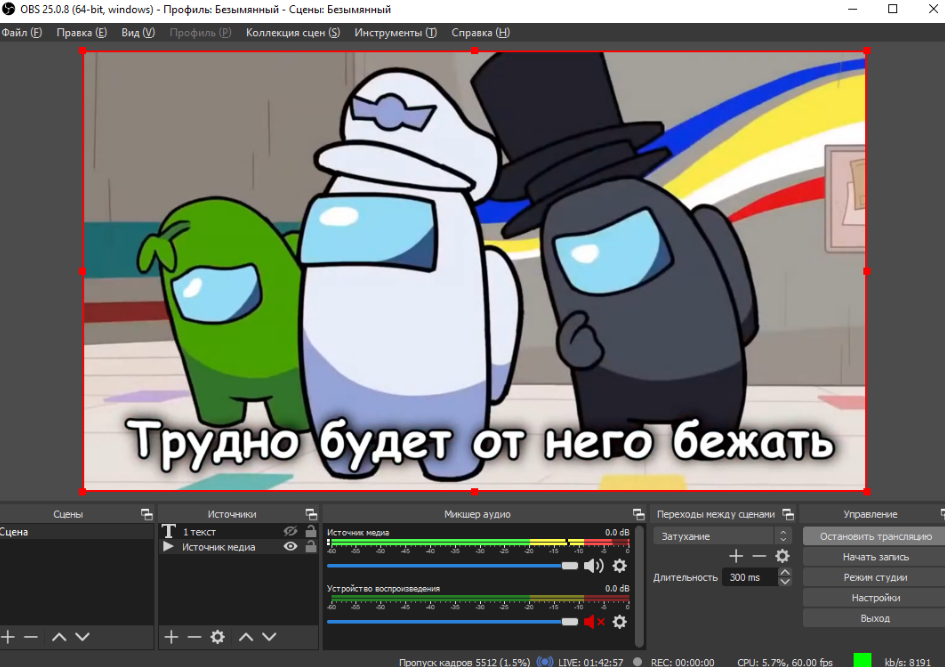Click the Выход button
The width and height of the screenshot is (945, 667).
(x=875, y=618)
